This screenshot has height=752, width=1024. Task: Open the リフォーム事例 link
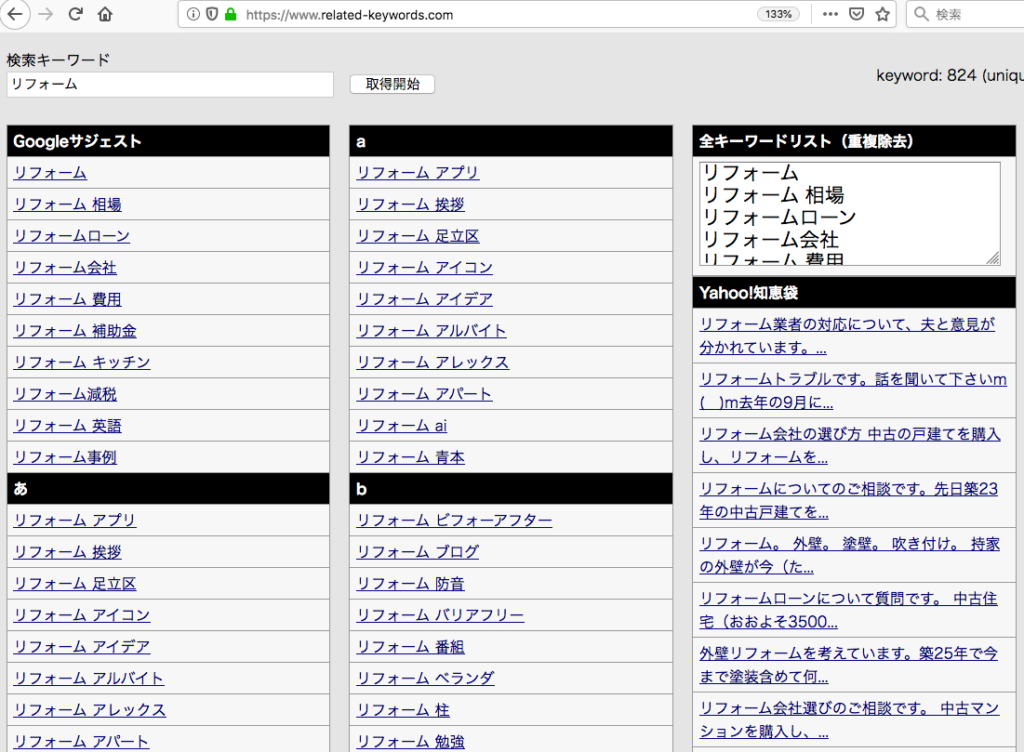pos(65,457)
